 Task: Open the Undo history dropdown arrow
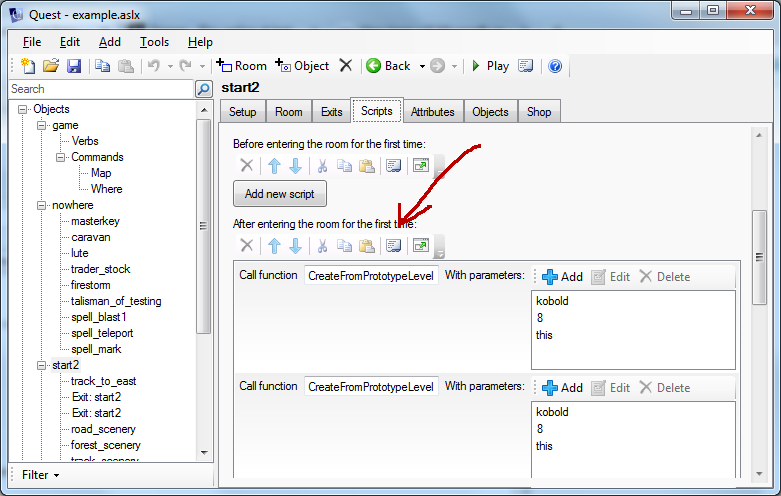pos(170,66)
